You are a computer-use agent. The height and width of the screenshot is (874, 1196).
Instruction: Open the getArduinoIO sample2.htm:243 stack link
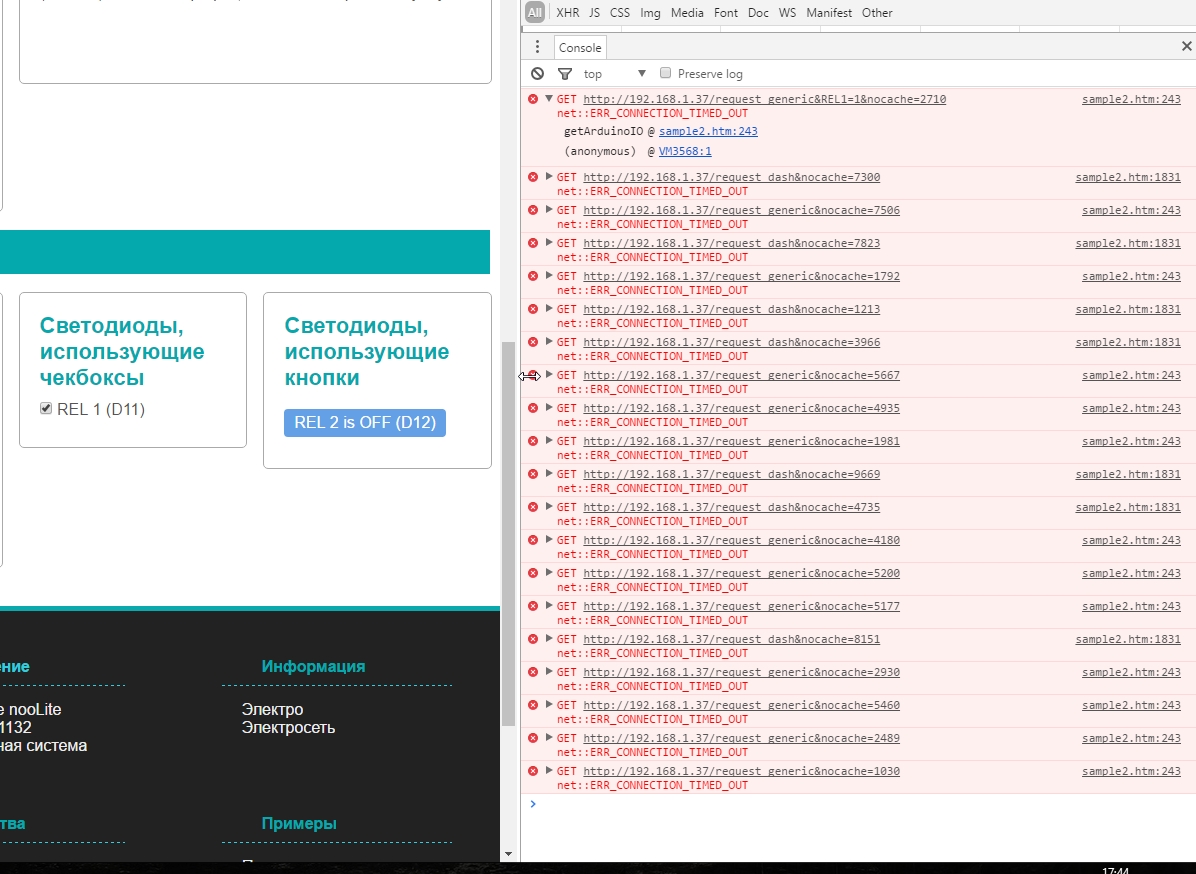(x=708, y=131)
